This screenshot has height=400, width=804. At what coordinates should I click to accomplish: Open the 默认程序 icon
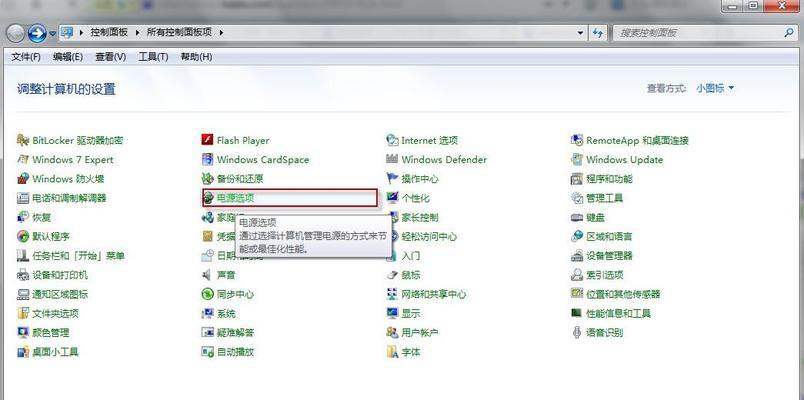[x=23, y=236]
